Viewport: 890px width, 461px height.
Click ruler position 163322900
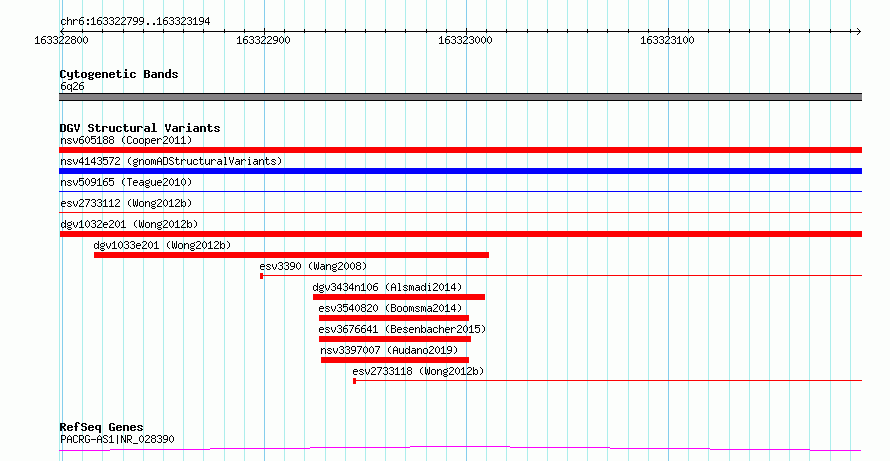[263, 40]
